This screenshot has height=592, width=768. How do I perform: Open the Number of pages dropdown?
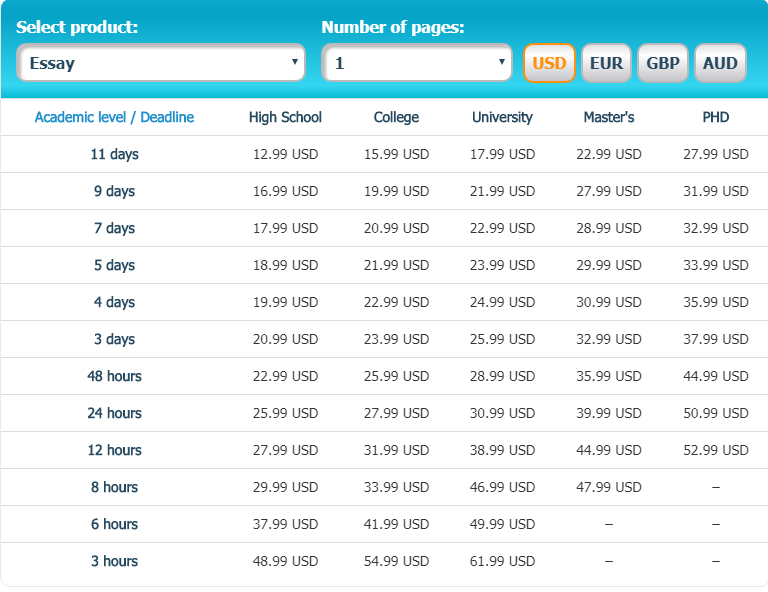point(417,63)
